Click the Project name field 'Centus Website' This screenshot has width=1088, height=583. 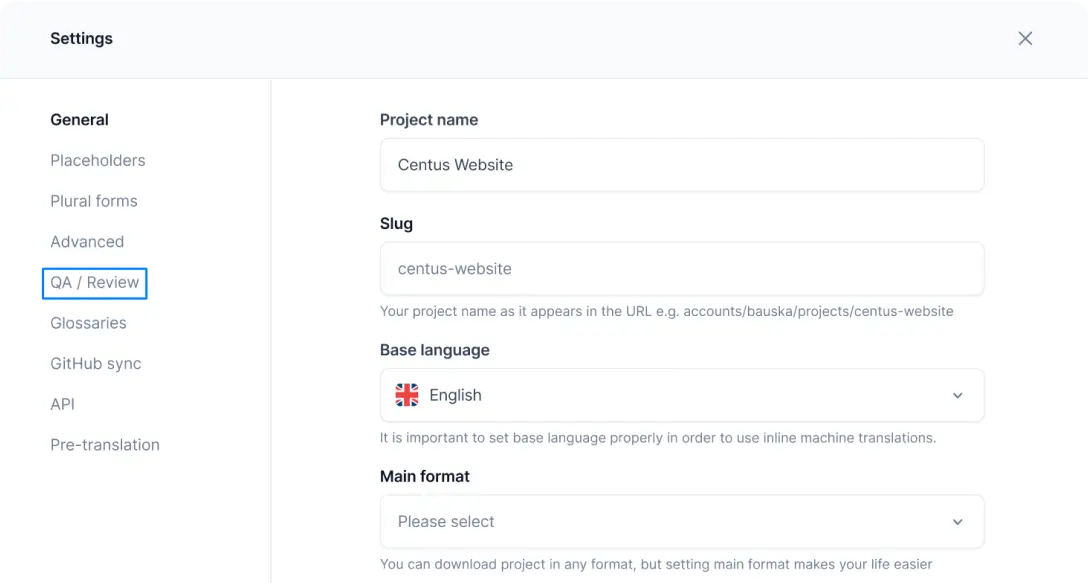tap(681, 165)
